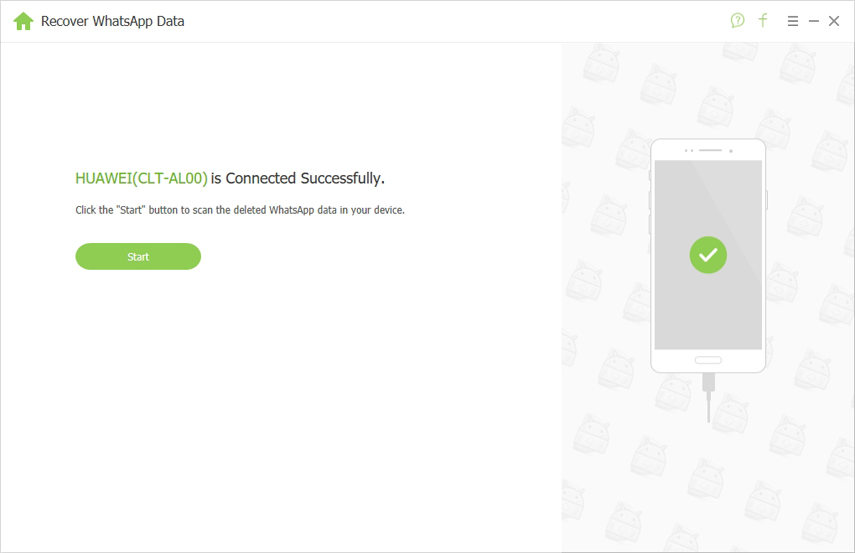
Task: Click the scan instruction sentence below the heading
Action: click(x=240, y=210)
